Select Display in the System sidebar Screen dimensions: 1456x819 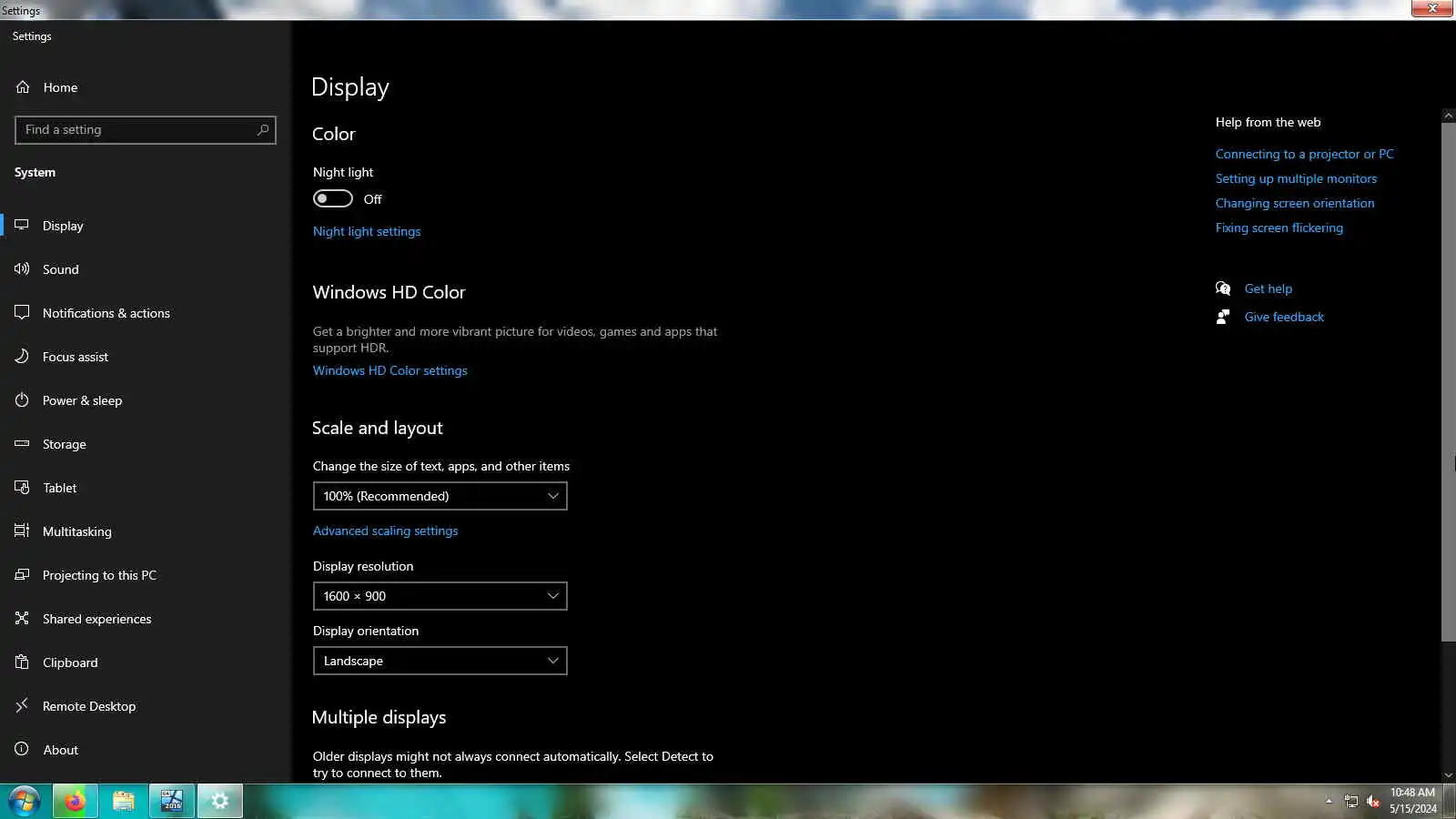pyautogui.click(x=146, y=226)
